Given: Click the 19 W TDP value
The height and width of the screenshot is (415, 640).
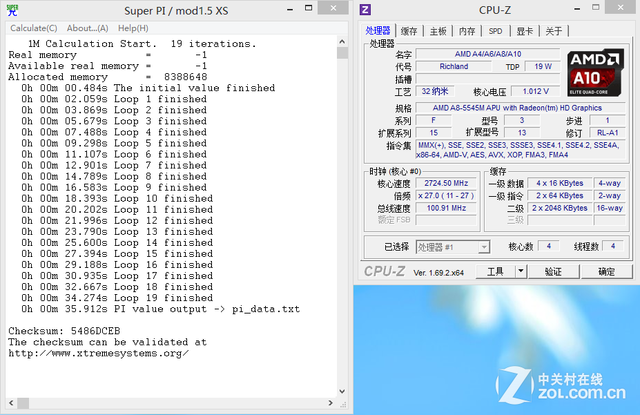Looking at the screenshot, I should tap(542, 67).
